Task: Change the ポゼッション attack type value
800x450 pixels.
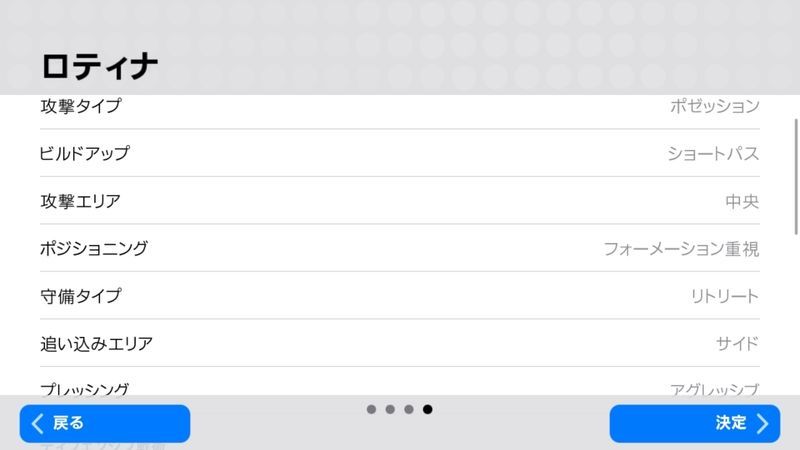Action: pyautogui.click(x=714, y=106)
